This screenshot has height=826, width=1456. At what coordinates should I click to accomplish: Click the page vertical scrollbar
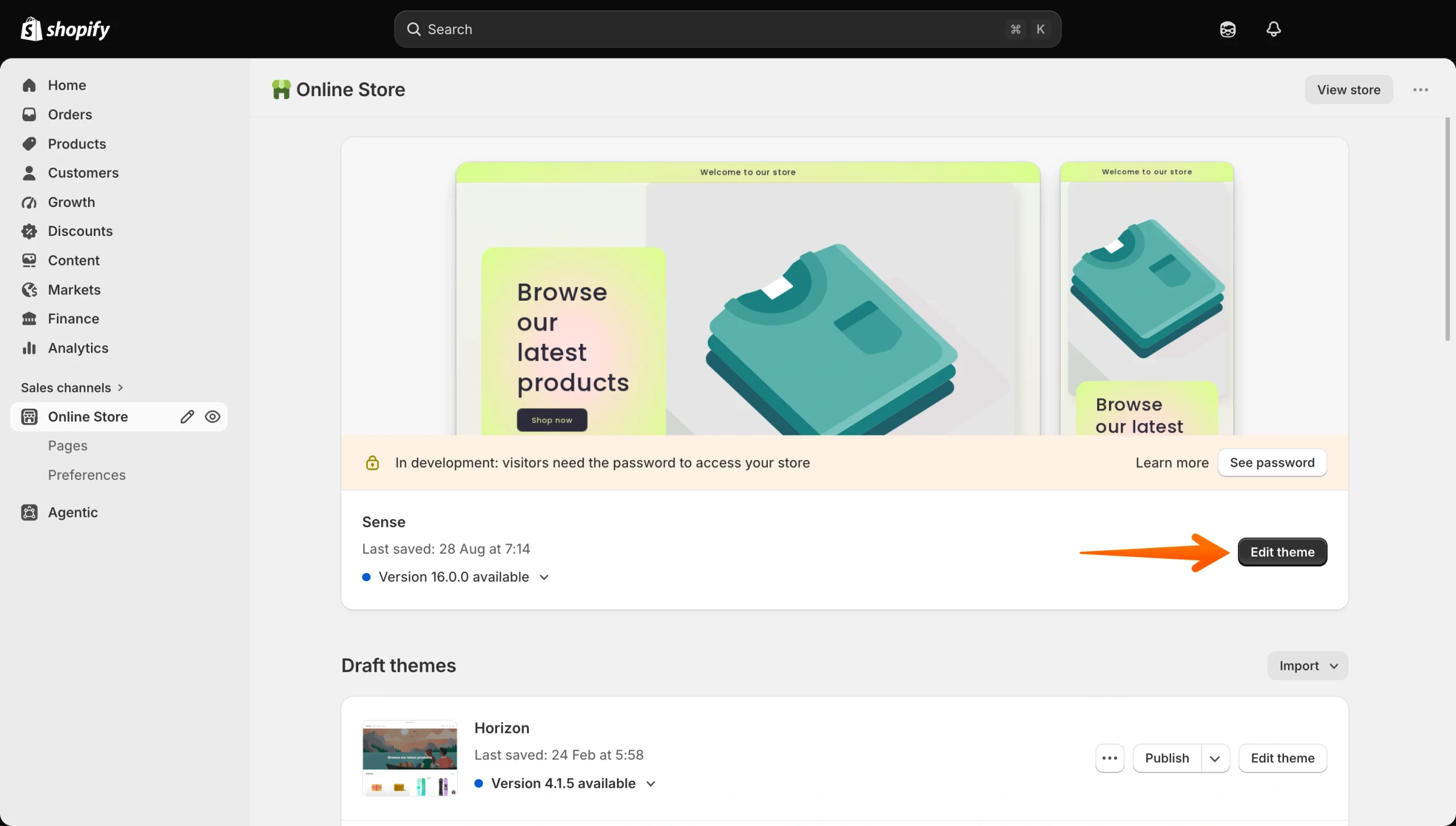[1447, 229]
